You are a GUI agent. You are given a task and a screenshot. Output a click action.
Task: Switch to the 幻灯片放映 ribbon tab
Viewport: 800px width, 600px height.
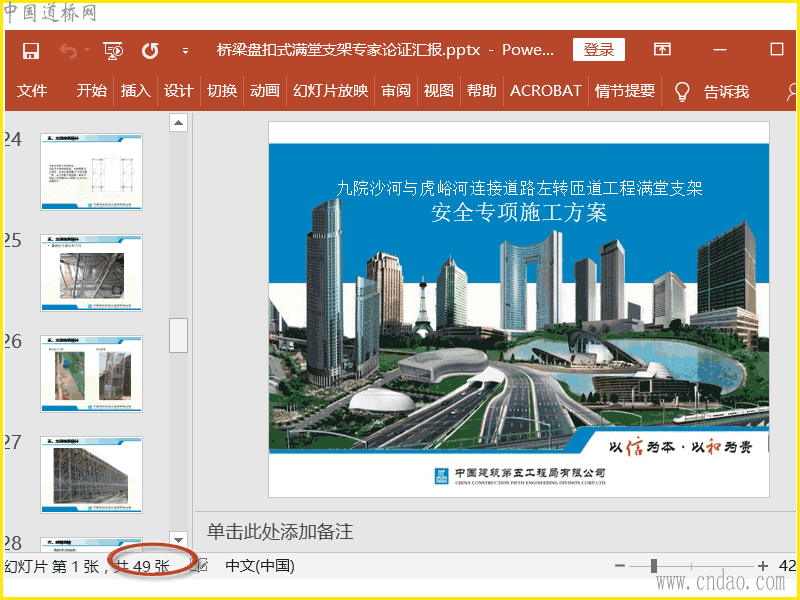pyautogui.click(x=330, y=91)
